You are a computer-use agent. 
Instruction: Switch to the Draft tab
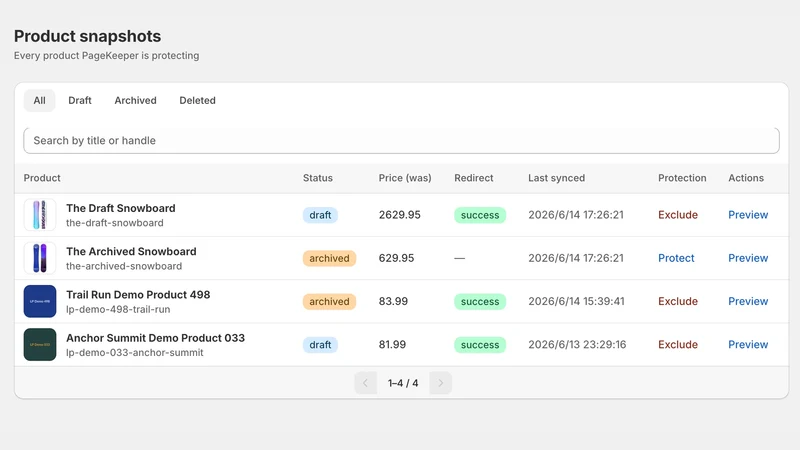(x=80, y=101)
